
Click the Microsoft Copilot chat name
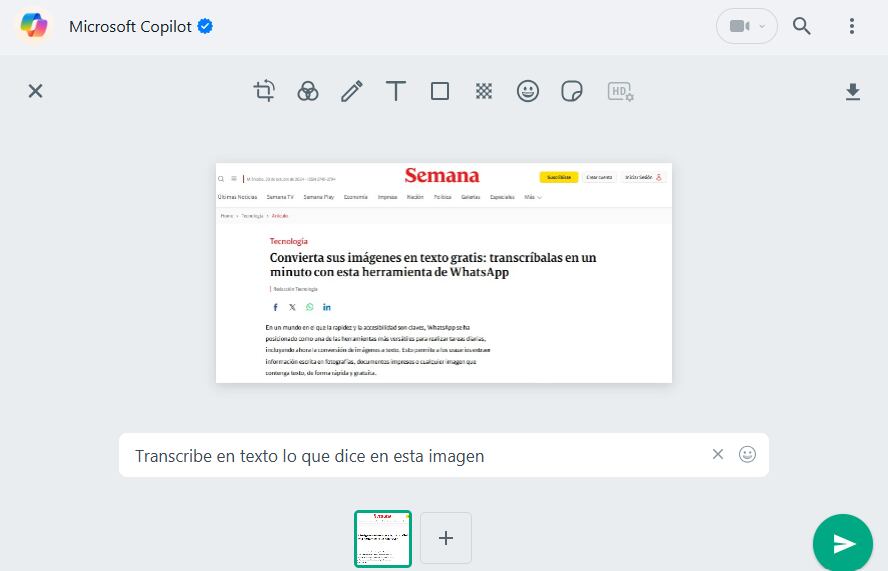pyautogui.click(x=130, y=27)
